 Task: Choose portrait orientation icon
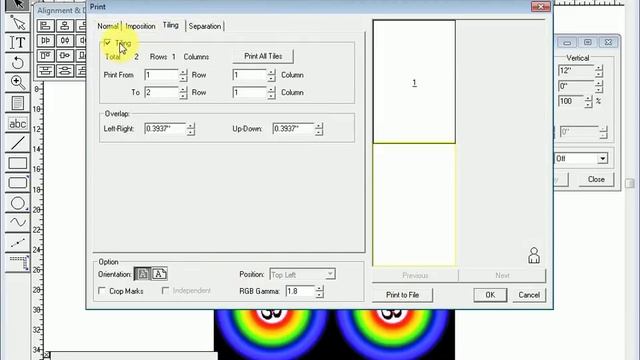[x=142, y=274]
